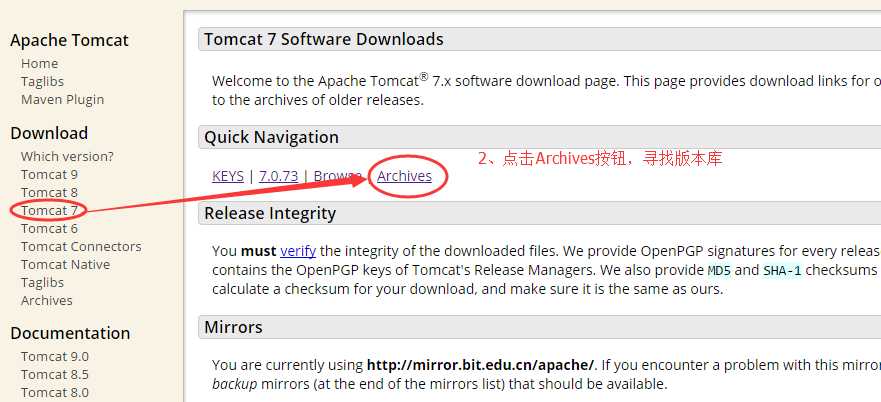Click the verify link under Release Integrity
881x402 pixels.
pos(298,251)
